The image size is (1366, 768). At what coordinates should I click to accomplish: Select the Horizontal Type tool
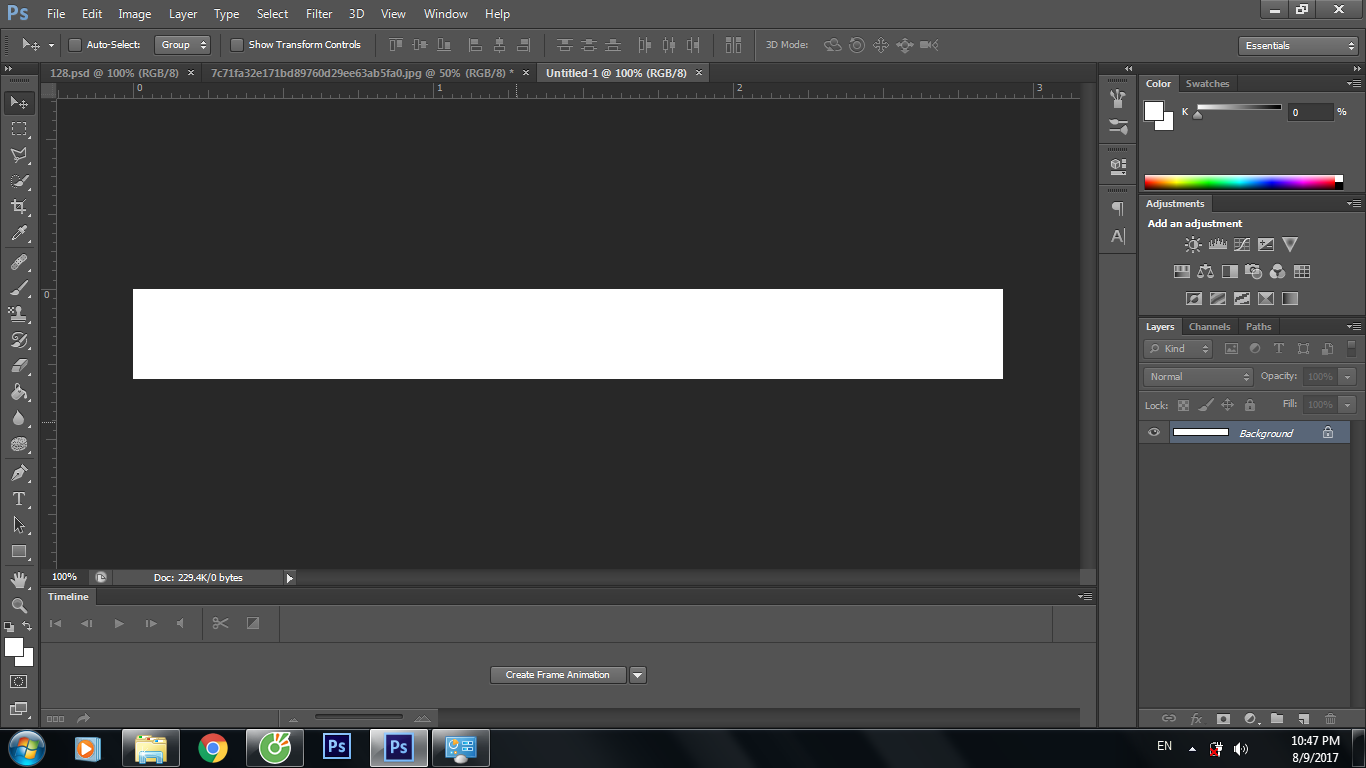point(18,498)
